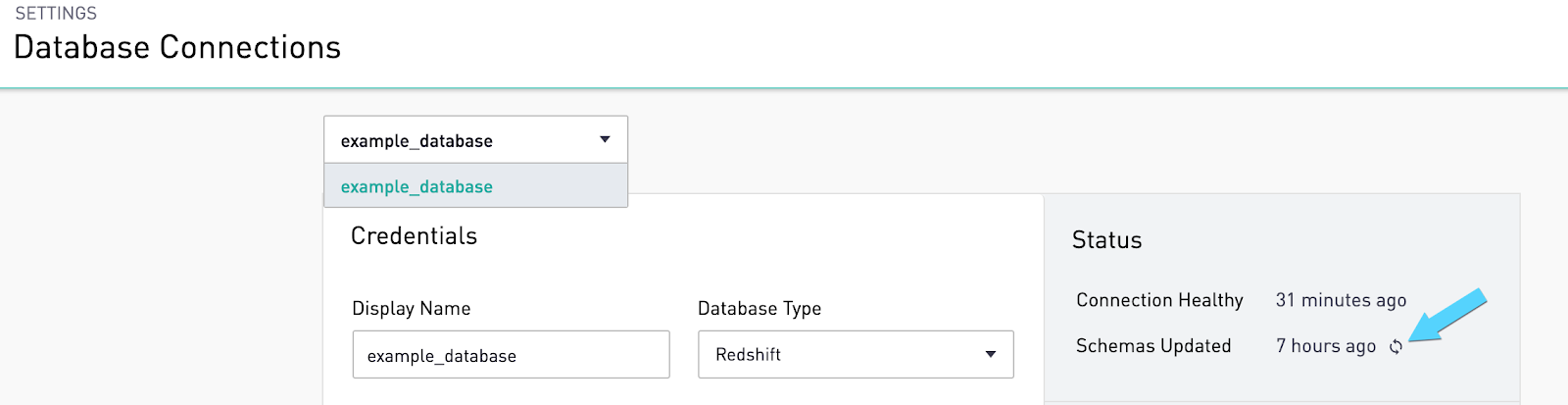
Task: Click the blue arrow pointing at refresh
Action: click(x=1448, y=316)
